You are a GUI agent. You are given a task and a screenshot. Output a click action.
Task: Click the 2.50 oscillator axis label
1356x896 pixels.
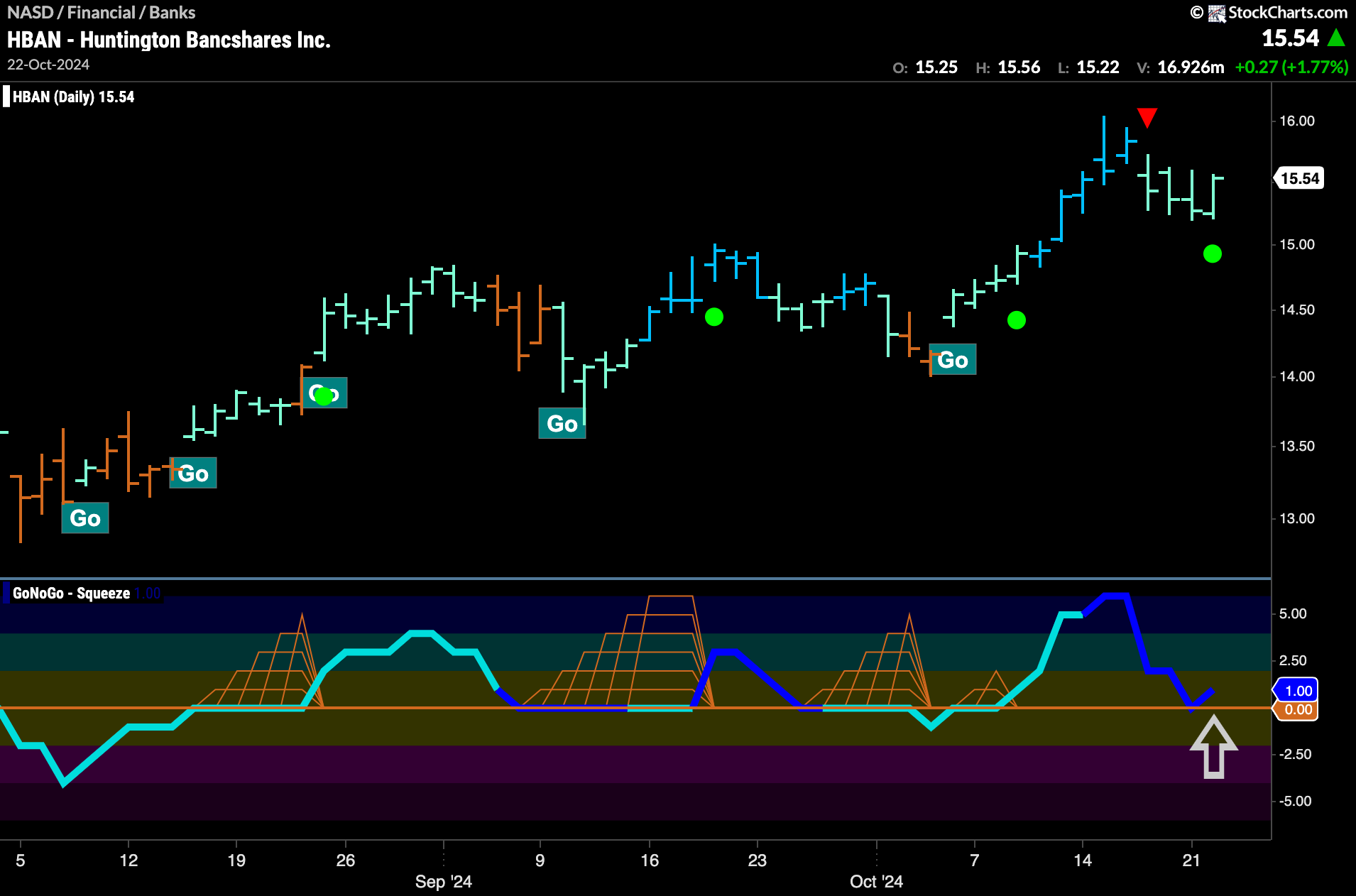click(x=1293, y=660)
